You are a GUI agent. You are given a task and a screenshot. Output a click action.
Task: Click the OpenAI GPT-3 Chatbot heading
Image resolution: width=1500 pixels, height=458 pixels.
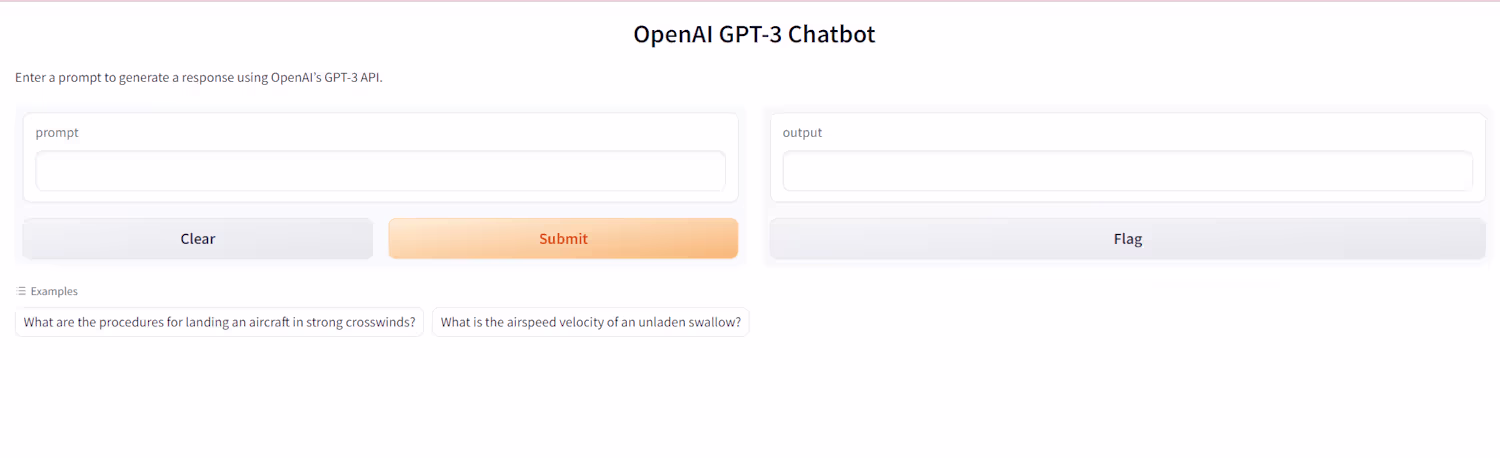coord(754,34)
